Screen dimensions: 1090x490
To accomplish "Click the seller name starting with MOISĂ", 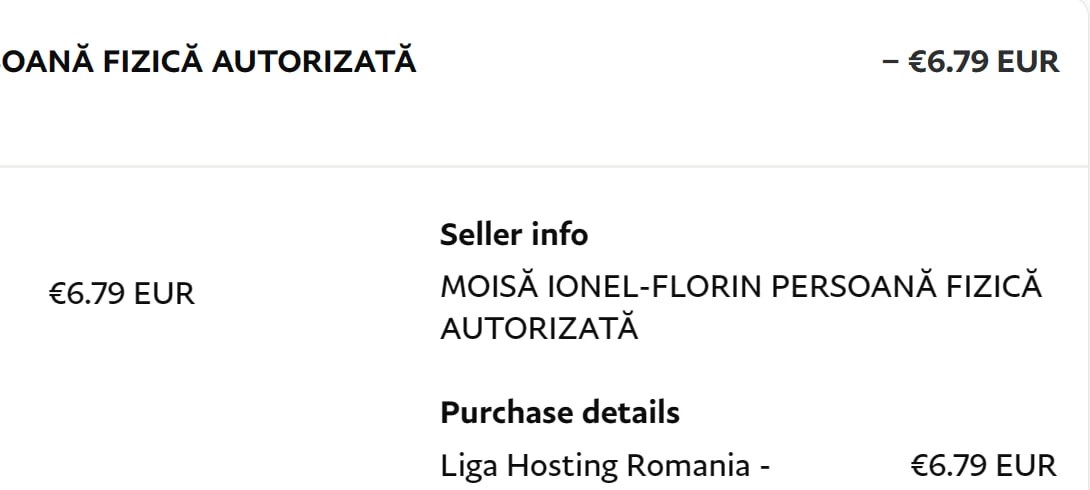I will pyautogui.click(x=741, y=307).
